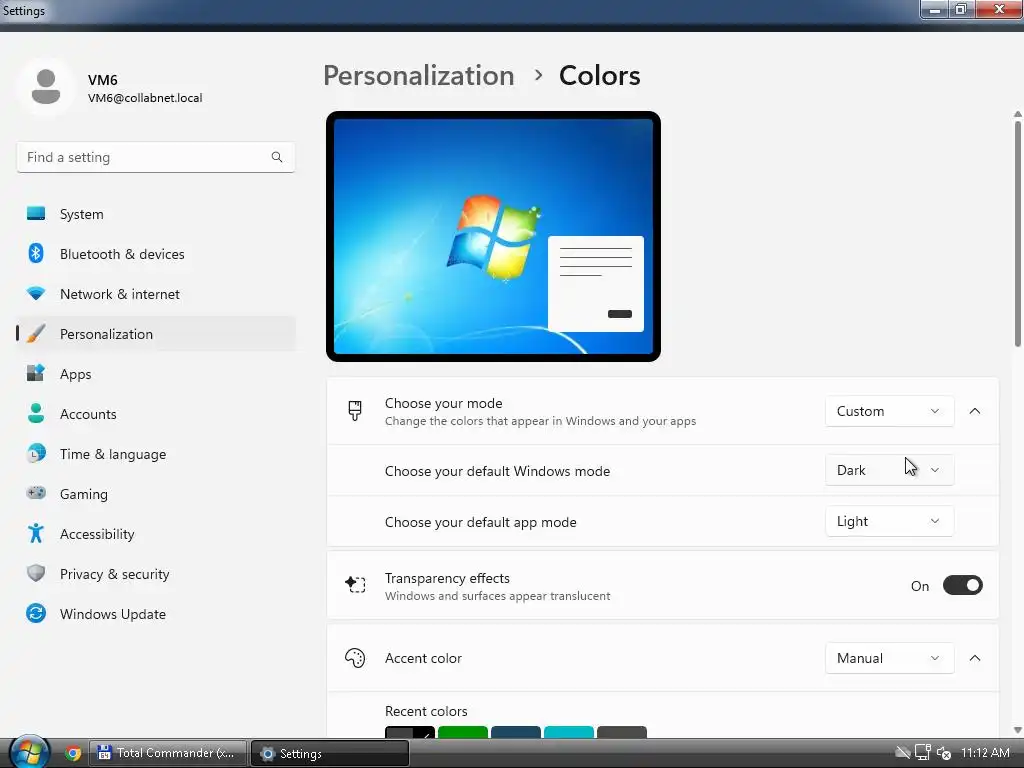
Task: Click the crossed-out cloud tray icon
Action: pyautogui.click(x=903, y=753)
